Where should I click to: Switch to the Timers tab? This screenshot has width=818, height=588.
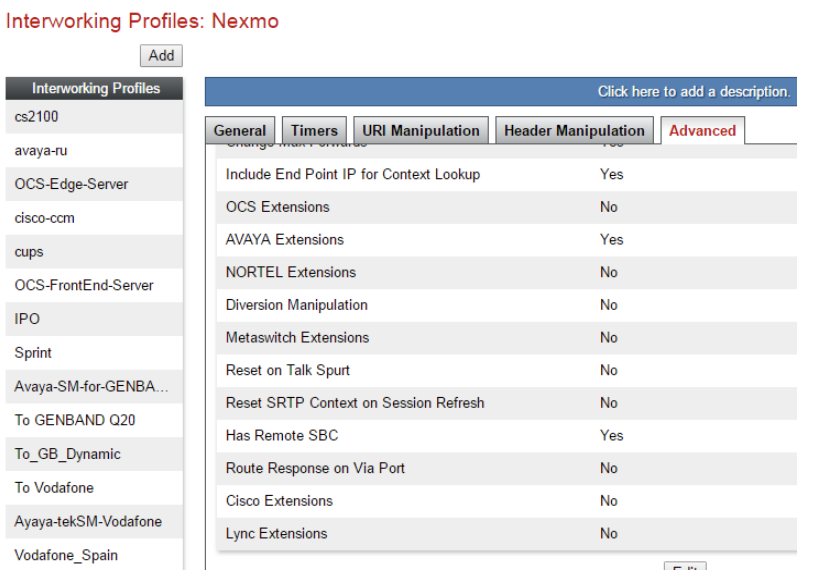(x=314, y=130)
